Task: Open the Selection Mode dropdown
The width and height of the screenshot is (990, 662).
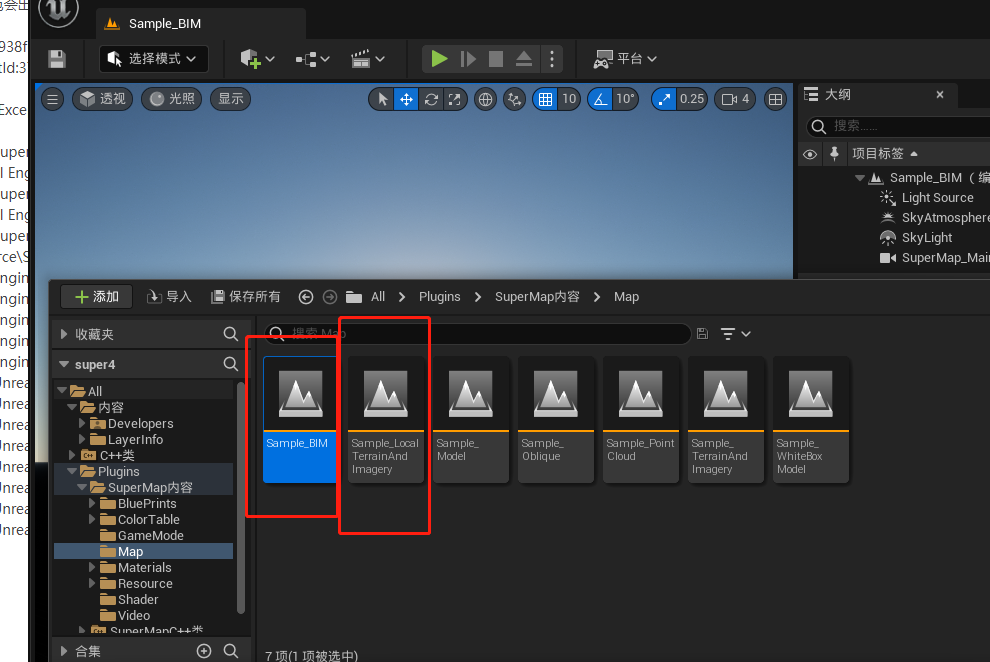Action: pos(153,59)
